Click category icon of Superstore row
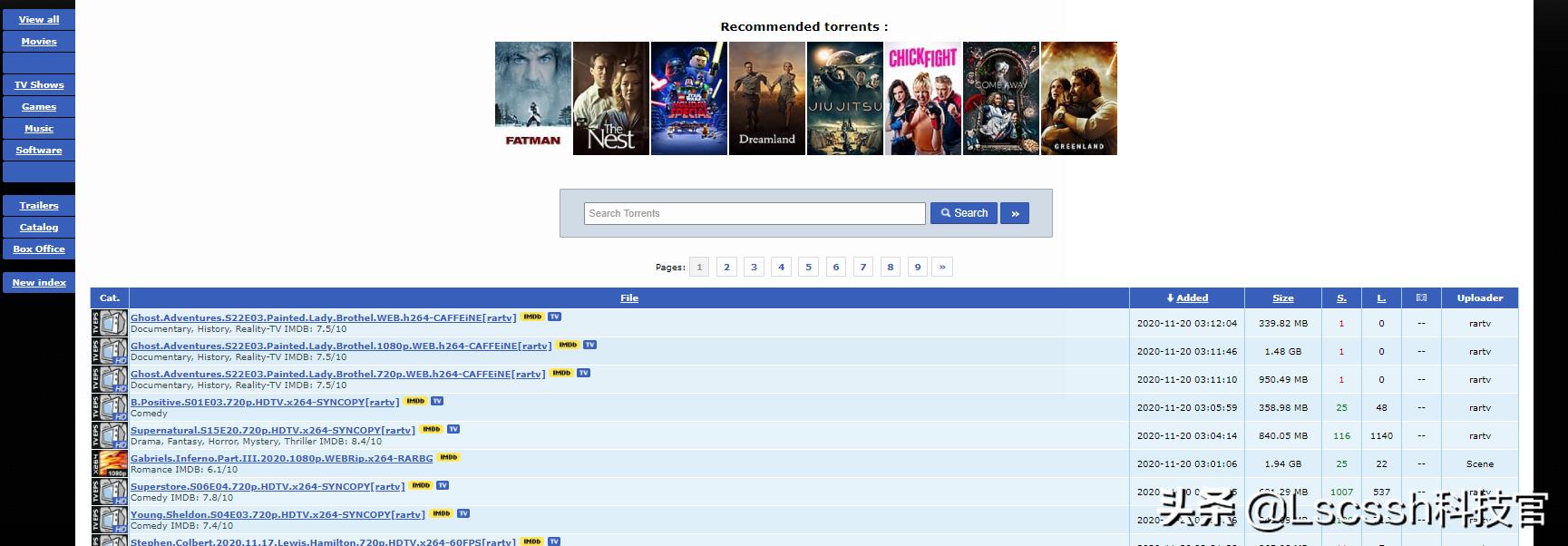1568x546 pixels. (x=110, y=492)
